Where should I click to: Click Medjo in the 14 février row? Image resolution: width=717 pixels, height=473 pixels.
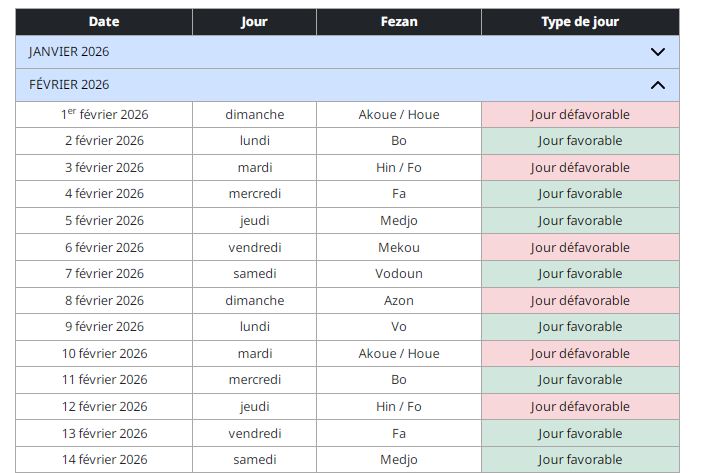pyautogui.click(x=399, y=460)
